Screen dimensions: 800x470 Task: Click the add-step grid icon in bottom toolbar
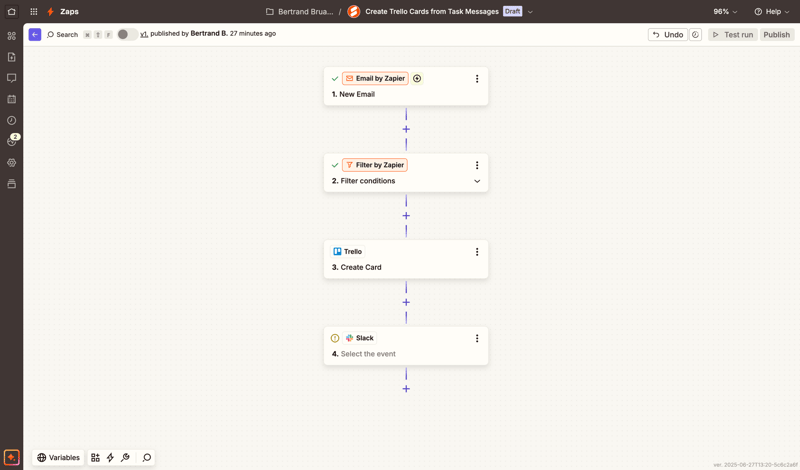pos(95,457)
